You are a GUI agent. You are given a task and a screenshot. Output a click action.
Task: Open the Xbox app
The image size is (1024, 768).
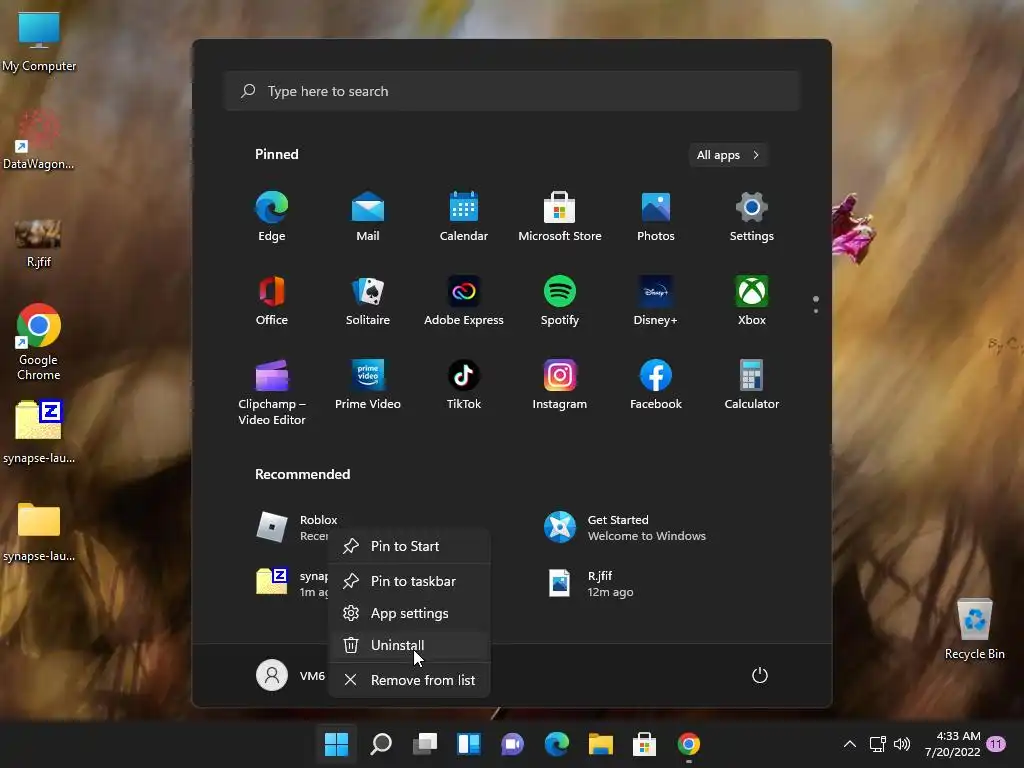pyautogui.click(x=752, y=301)
